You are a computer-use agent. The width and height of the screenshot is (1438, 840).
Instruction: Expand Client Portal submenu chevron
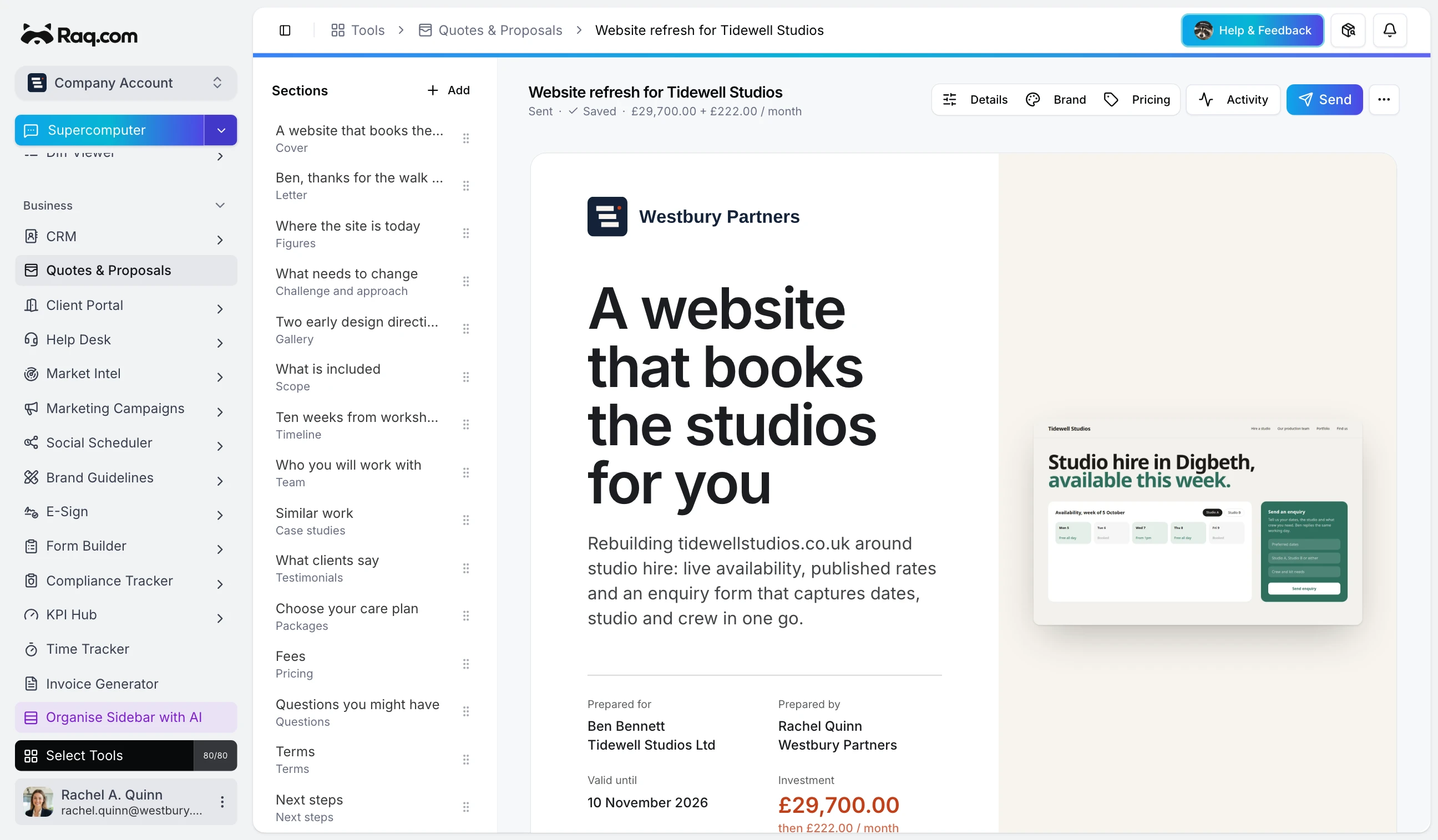tap(220, 309)
